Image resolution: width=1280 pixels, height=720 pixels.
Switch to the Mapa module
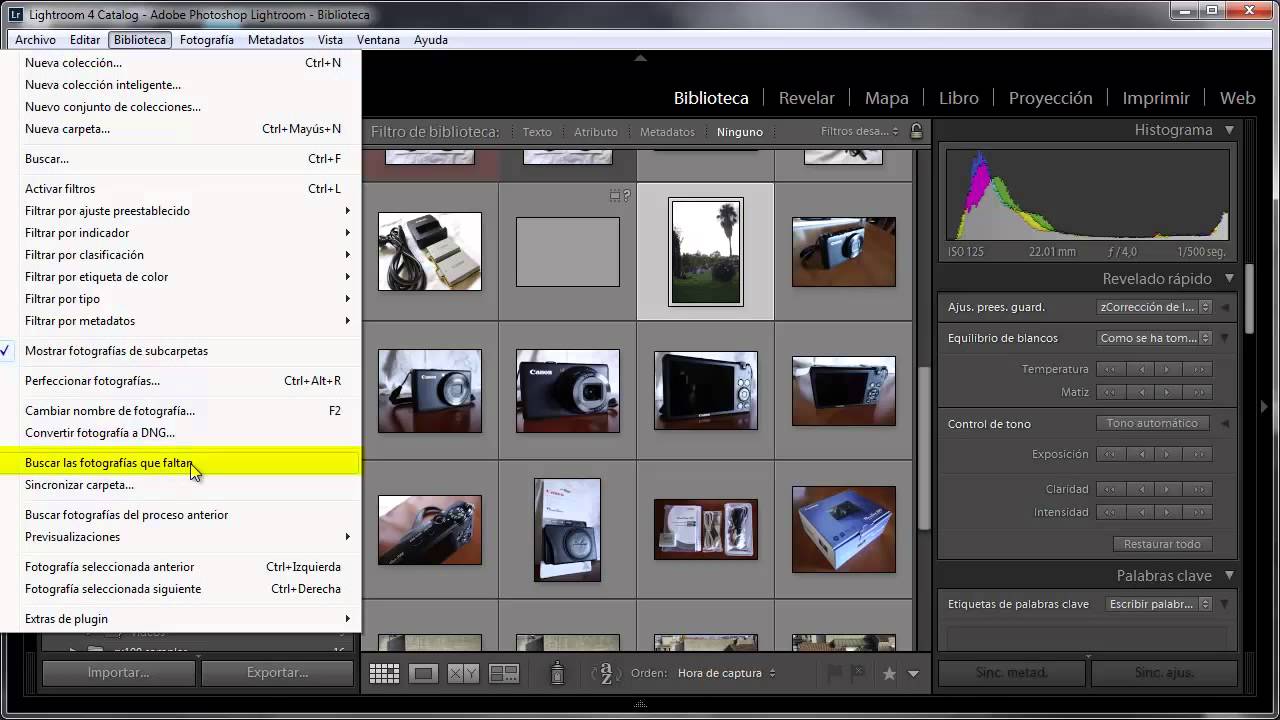click(886, 98)
